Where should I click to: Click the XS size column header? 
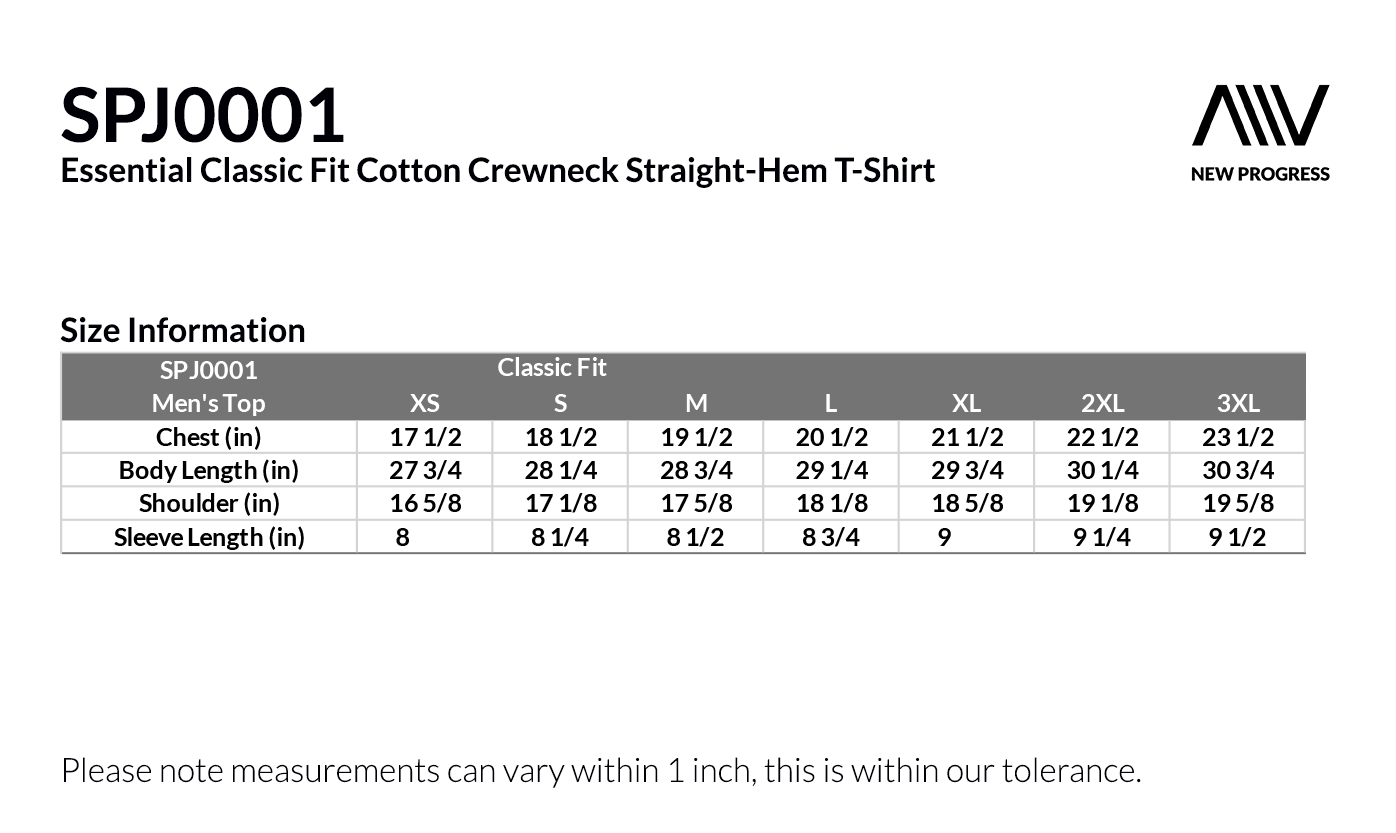point(425,403)
